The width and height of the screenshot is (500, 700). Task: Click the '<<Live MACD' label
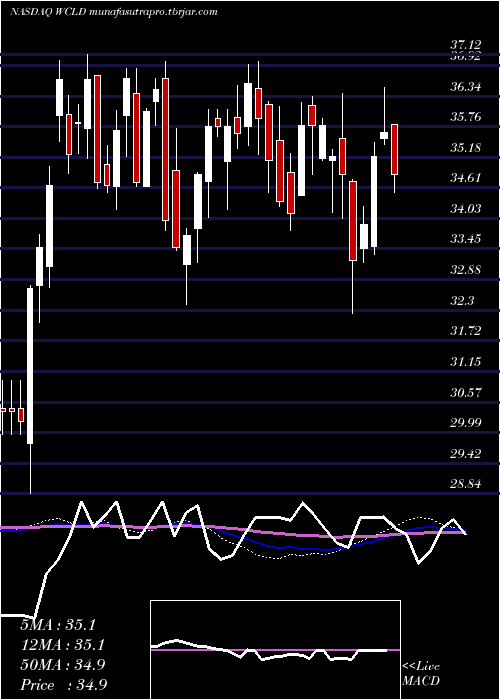click(x=421, y=674)
